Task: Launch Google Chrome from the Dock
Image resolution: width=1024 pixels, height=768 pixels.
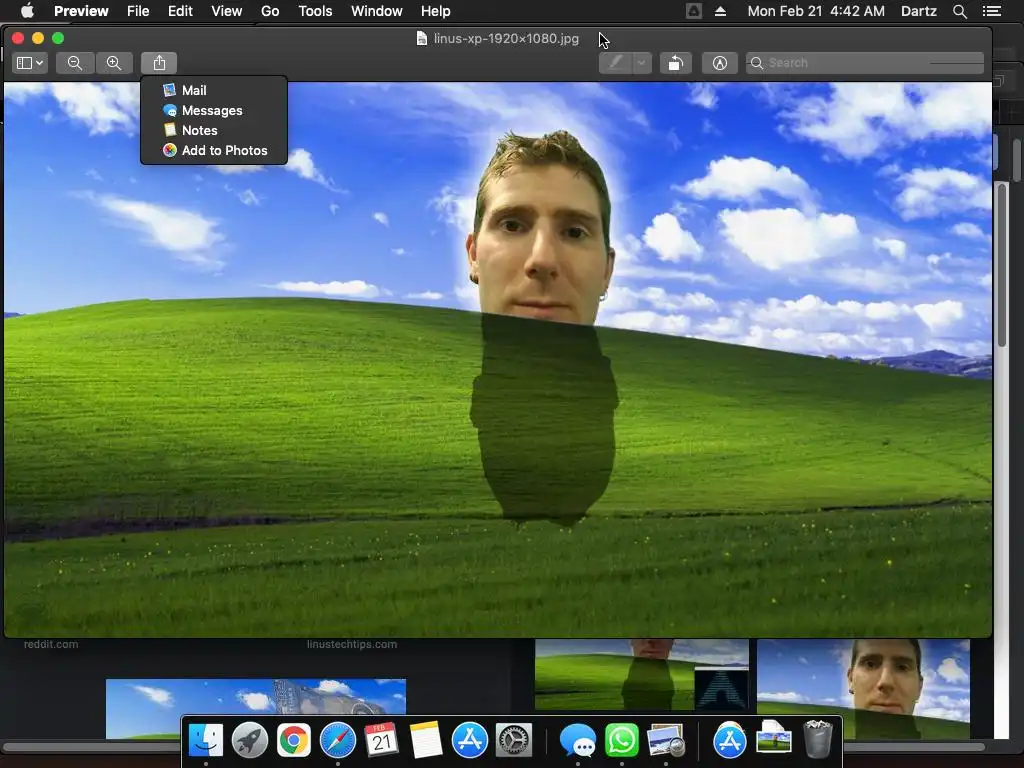Action: point(293,740)
